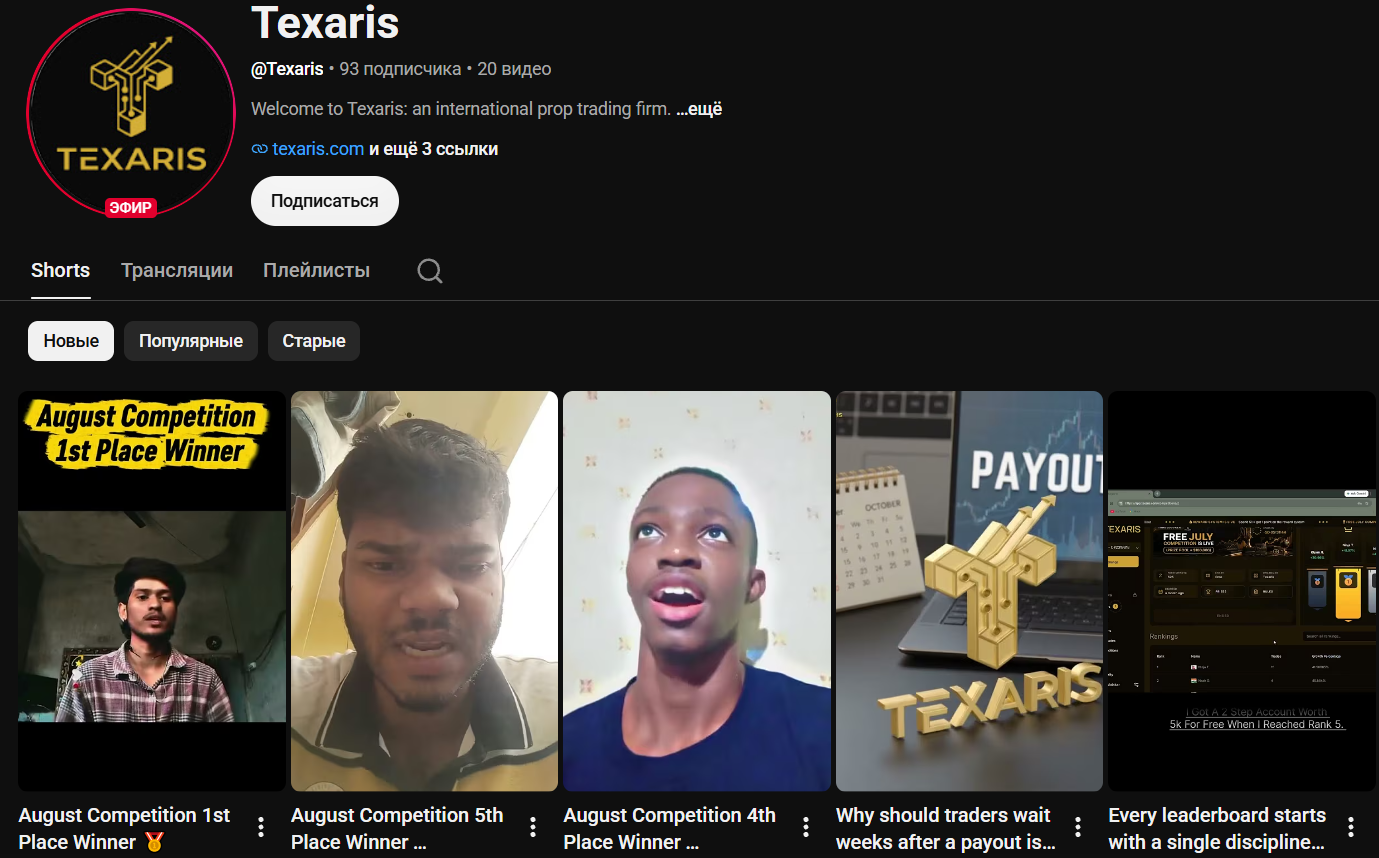Show the other links via 'и ещё 3 ссылки'
This screenshot has width=1379, height=858.
coord(433,149)
